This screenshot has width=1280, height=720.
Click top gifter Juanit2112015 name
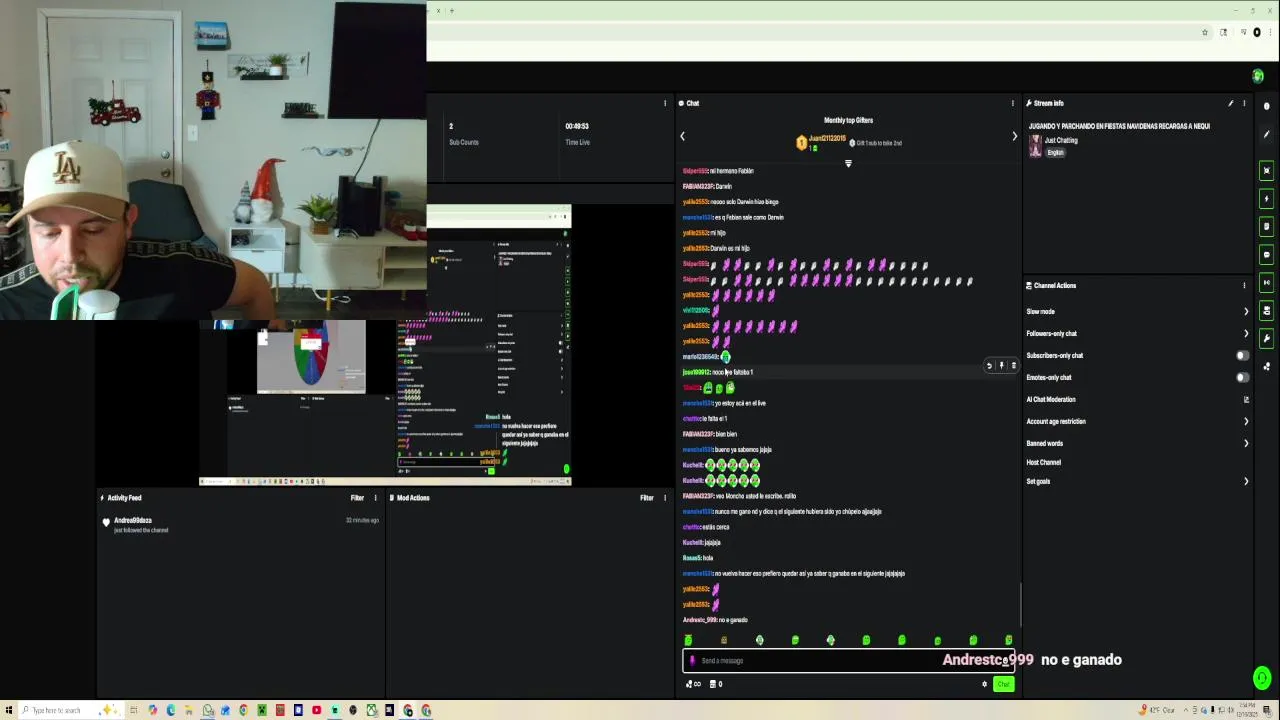827,138
